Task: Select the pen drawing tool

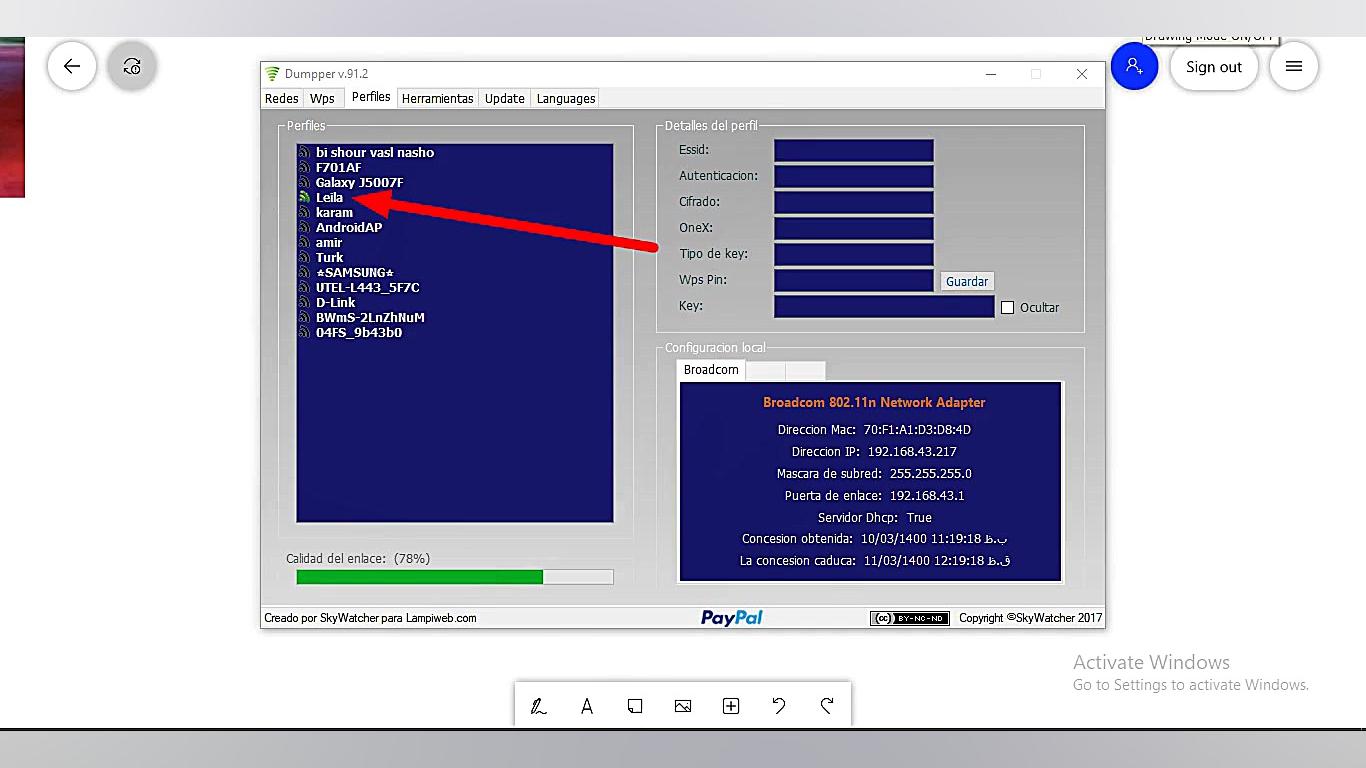Action: (x=538, y=706)
